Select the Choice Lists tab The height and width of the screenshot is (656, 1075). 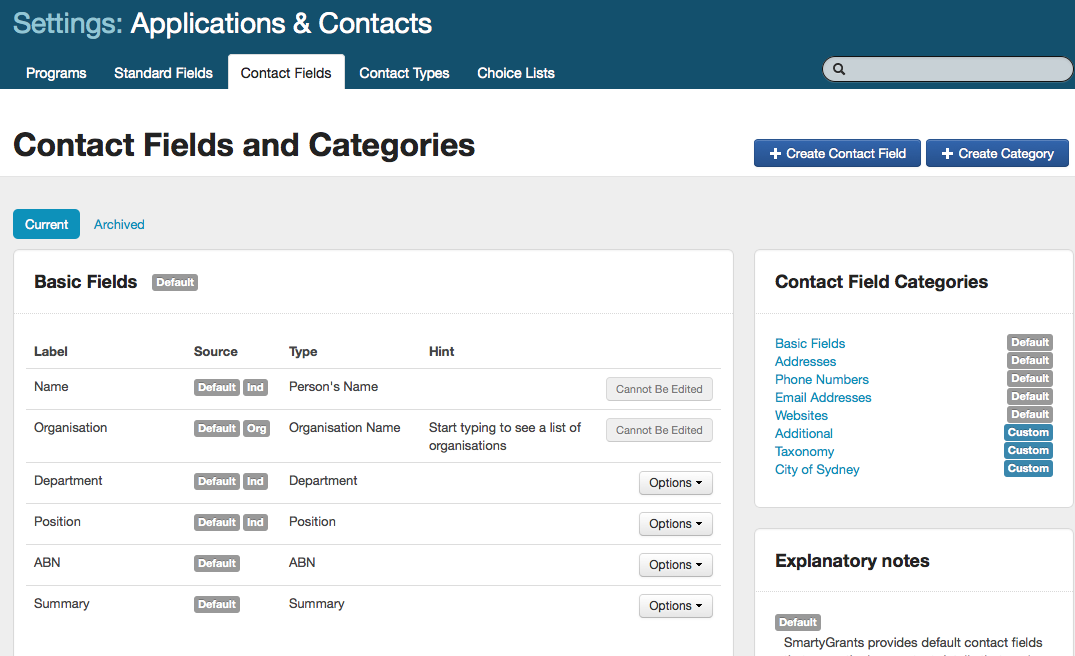pyautogui.click(x=516, y=73)
